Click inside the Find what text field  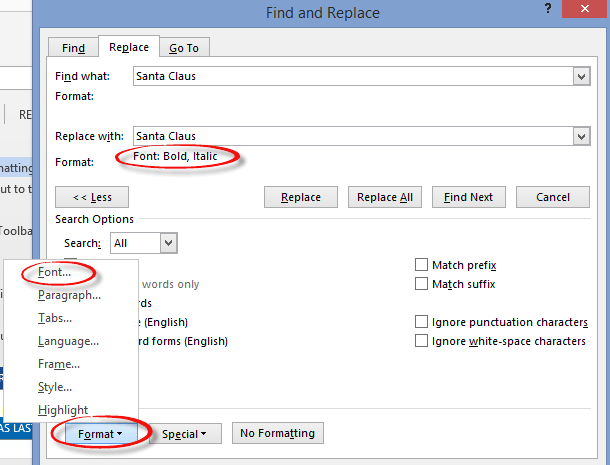pos(353,76)
